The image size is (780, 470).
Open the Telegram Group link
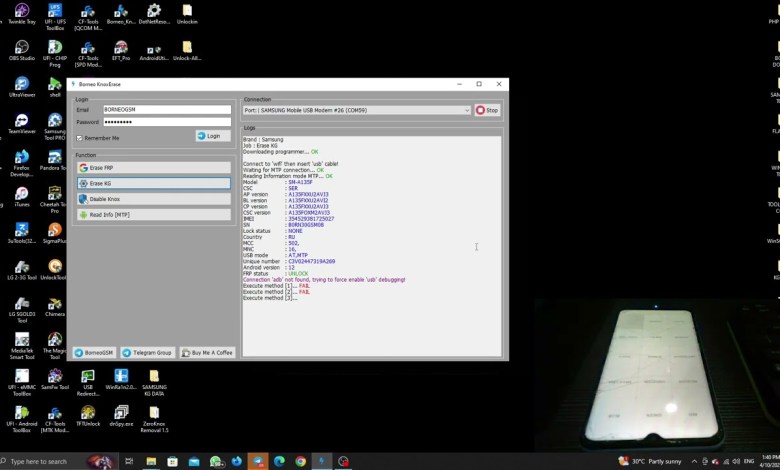click(147, 352)
